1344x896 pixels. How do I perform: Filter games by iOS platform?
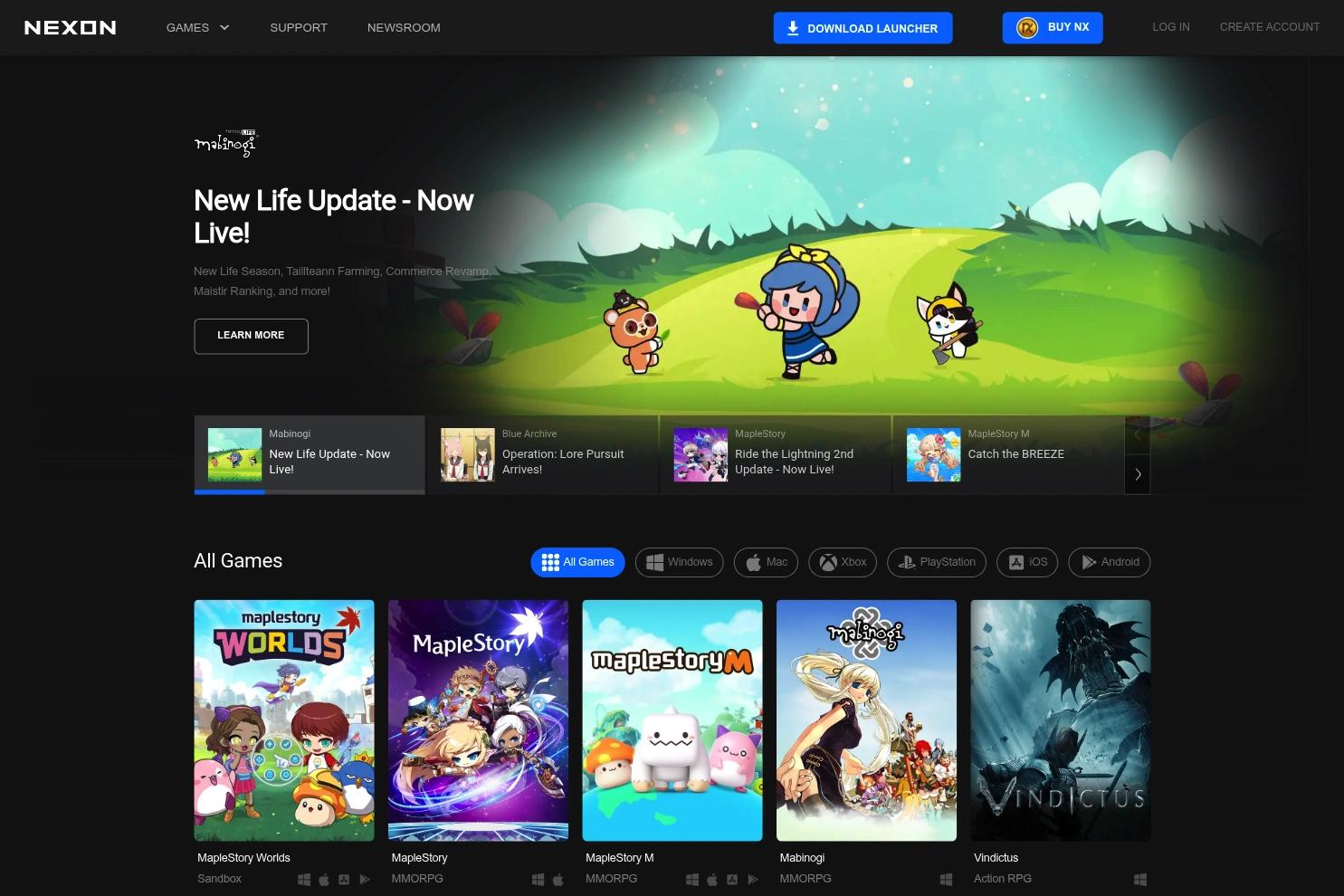[1027, 562]
